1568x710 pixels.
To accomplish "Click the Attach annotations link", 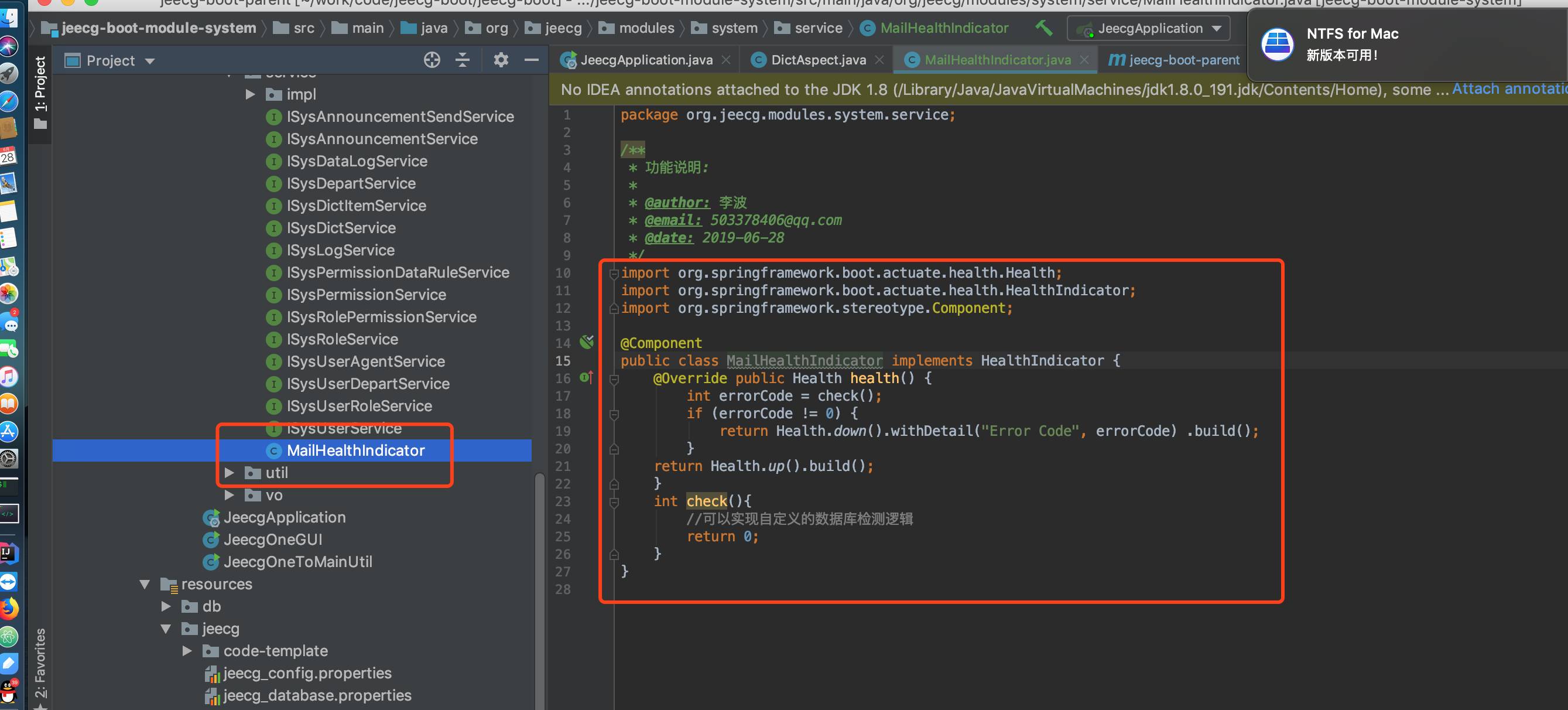I will click(x=1508, y=89).
